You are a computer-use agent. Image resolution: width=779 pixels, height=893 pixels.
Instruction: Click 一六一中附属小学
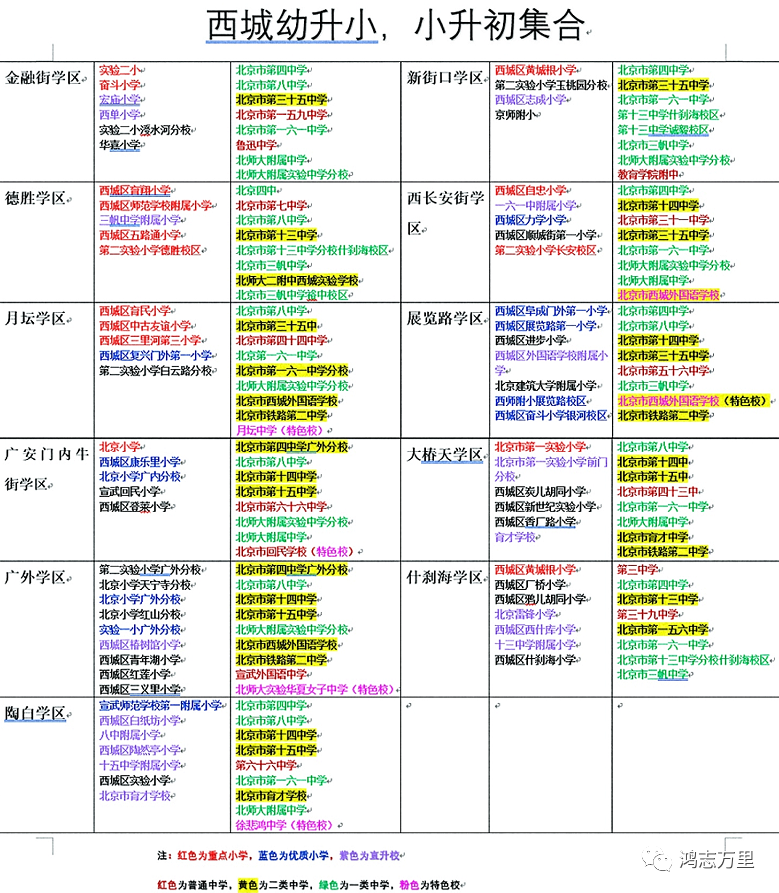(x=535, y=205)
